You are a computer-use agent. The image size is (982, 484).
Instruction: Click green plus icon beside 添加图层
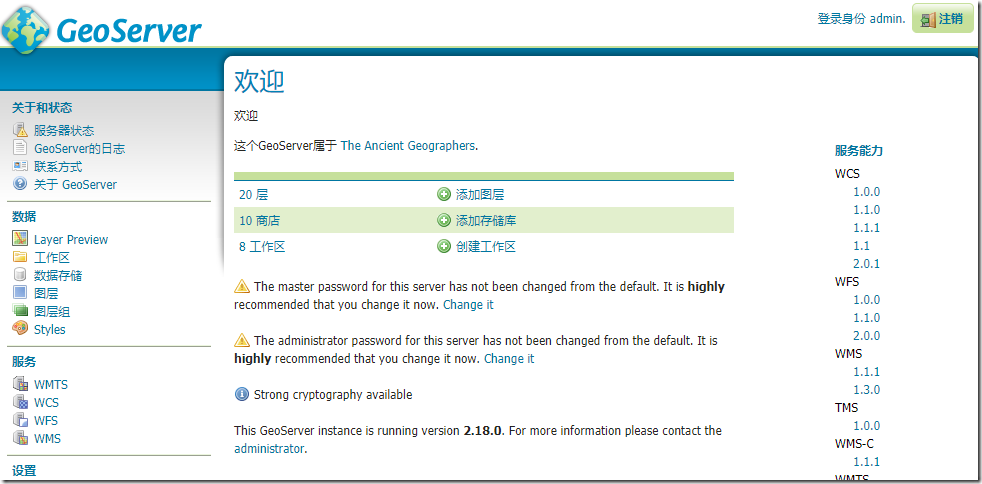[x=443, y=194]
